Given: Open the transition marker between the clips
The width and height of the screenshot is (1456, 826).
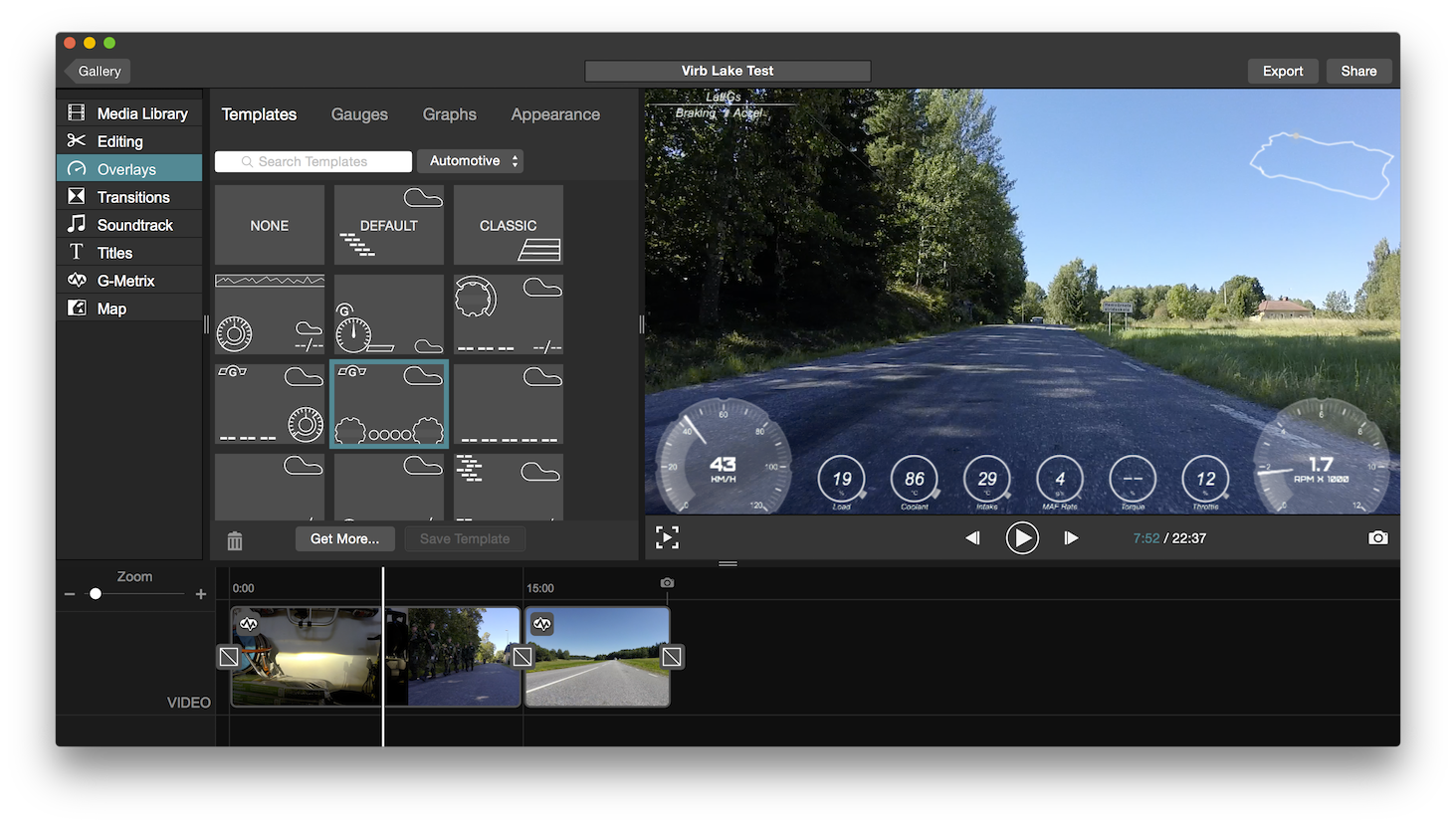Looking at the screenshot, I should click(x=522, y=657).
